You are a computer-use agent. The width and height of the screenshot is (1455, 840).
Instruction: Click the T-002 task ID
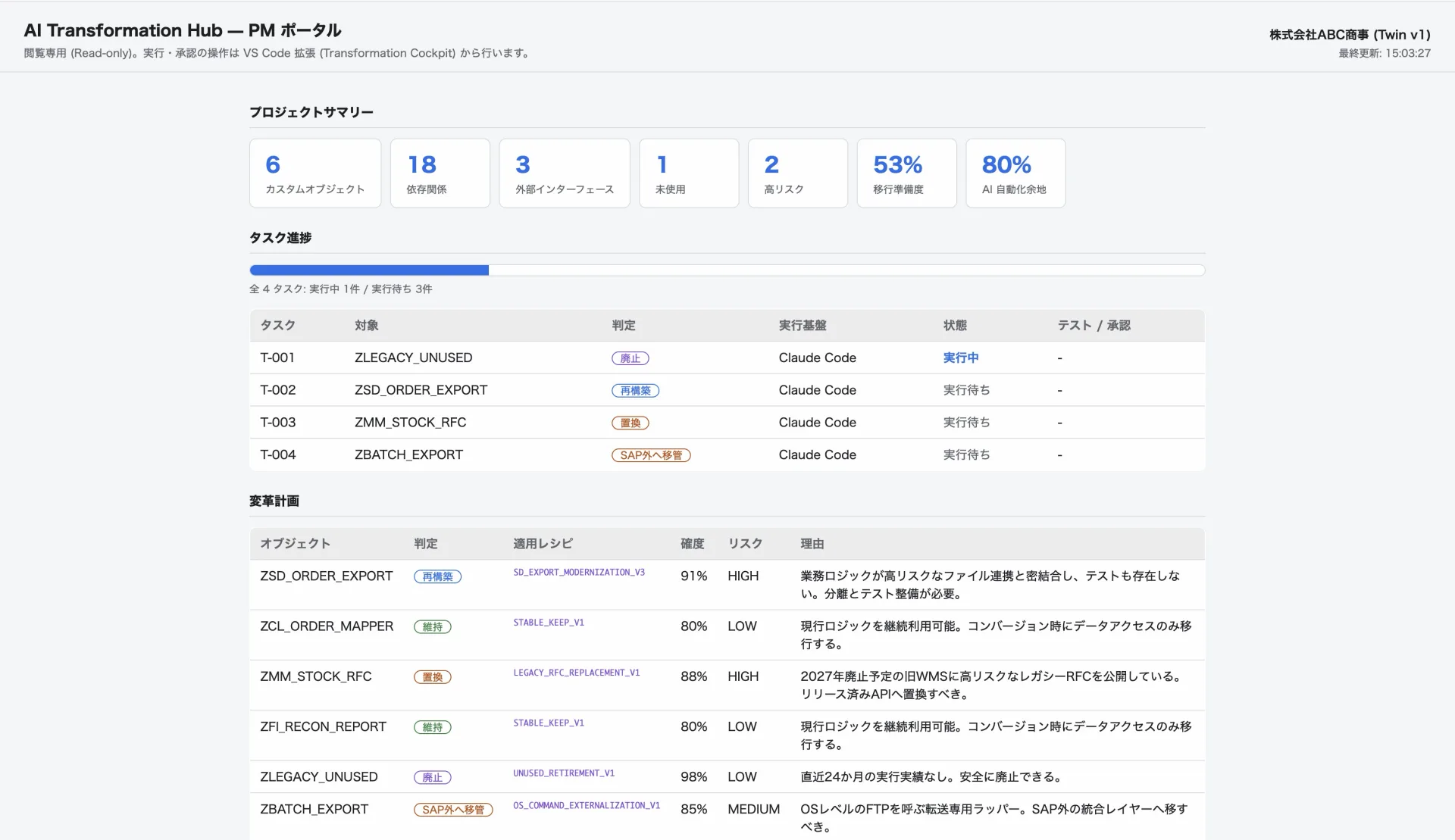pos(278,390)
